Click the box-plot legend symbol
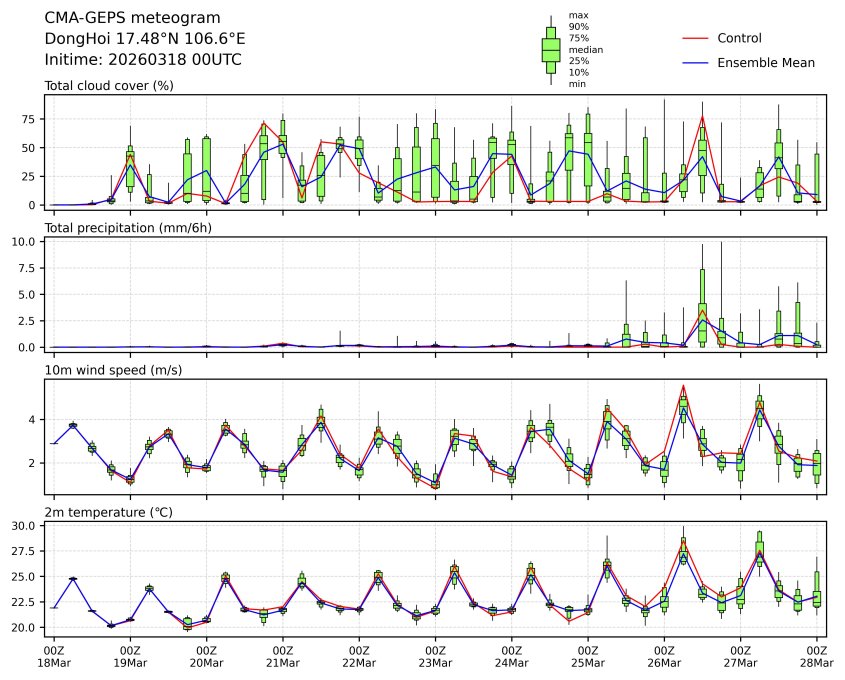845x680 pixels. click(x=550, y=50)
